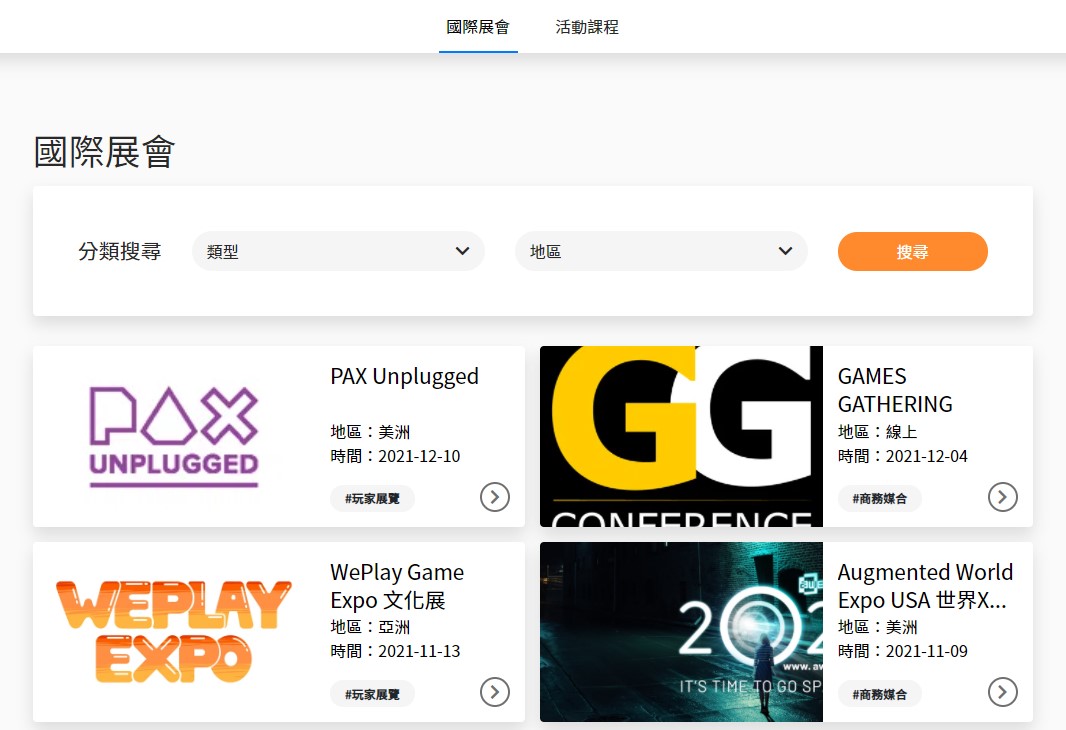Image resolution: width=1066 pixels, height=730 pixels.
Task: Open WePlay Game Expo arrow icon
Action: click(x=495, y=692)
